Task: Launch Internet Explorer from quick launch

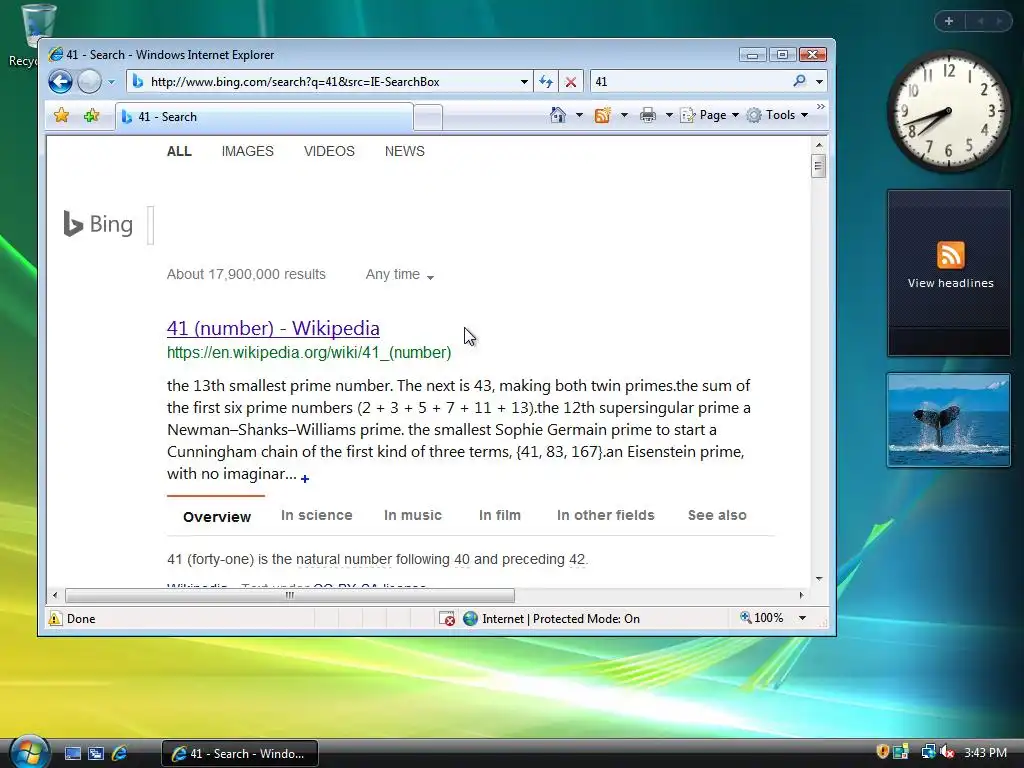Action: click(x=120, y=754)
